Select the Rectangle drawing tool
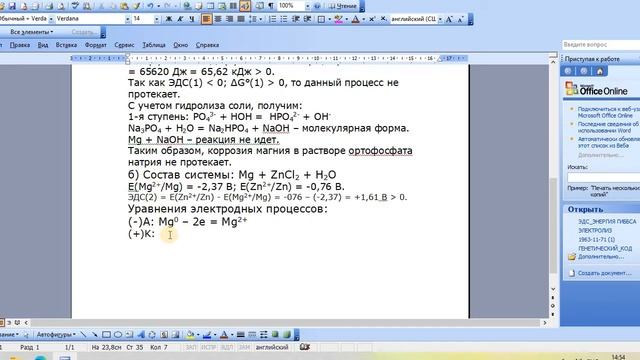Image resolution: width=640 pixels, height=360 pixels. click(106, 335)
